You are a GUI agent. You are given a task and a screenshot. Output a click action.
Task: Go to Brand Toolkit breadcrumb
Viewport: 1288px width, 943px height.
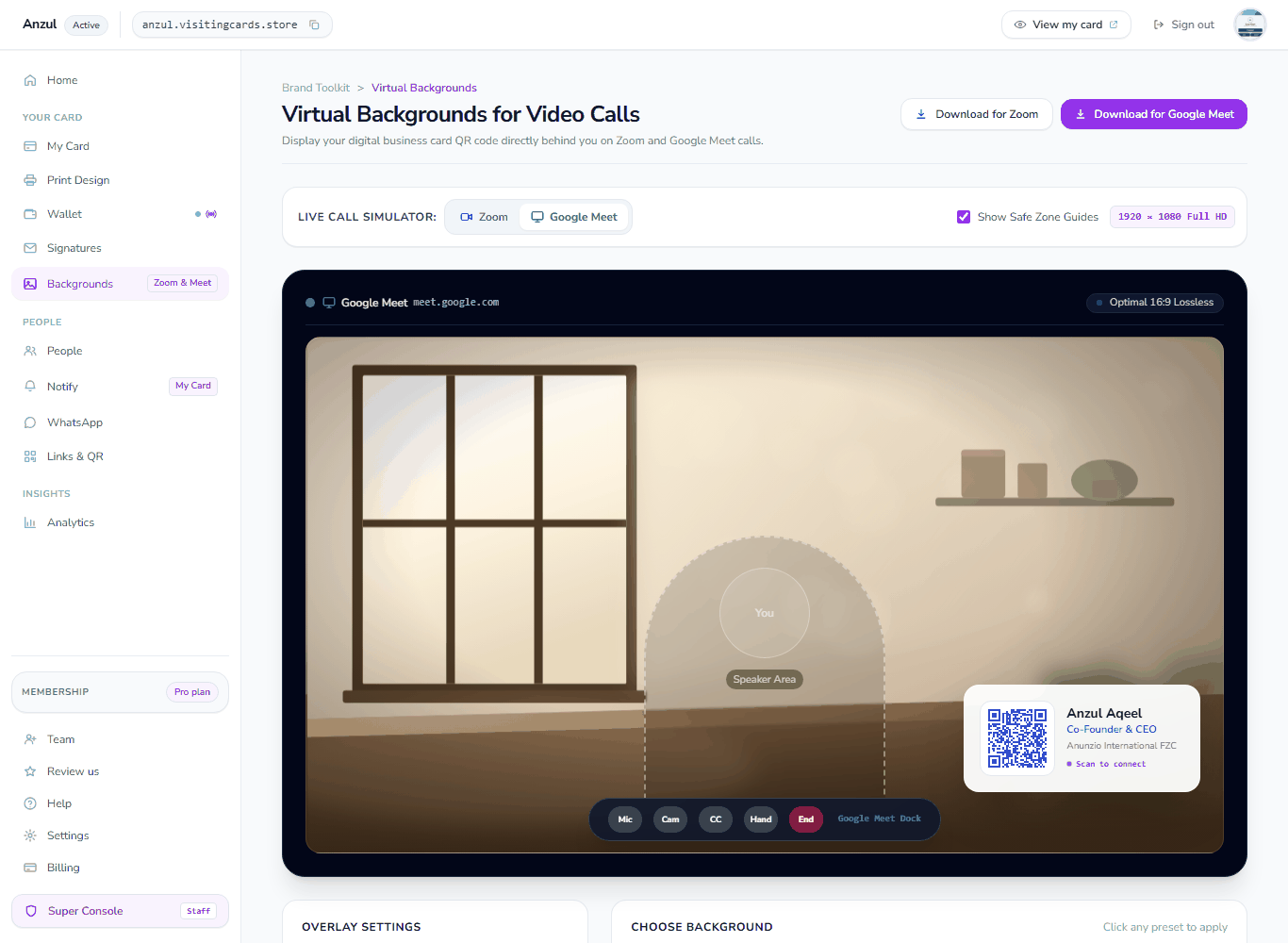[316, 88]
